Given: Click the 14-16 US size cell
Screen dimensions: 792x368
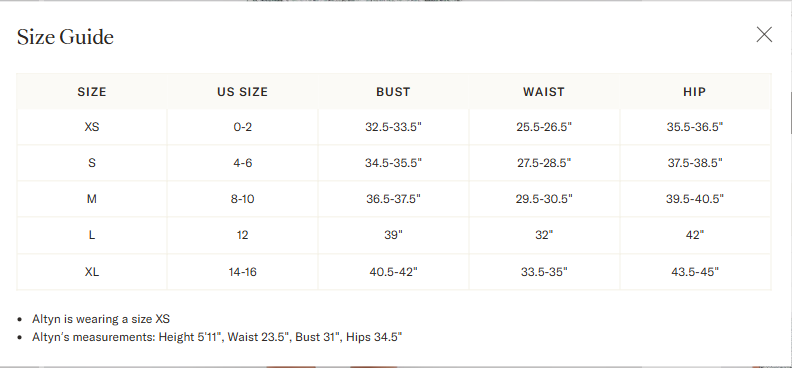Looking at the screenshot, I should [242, 272].
